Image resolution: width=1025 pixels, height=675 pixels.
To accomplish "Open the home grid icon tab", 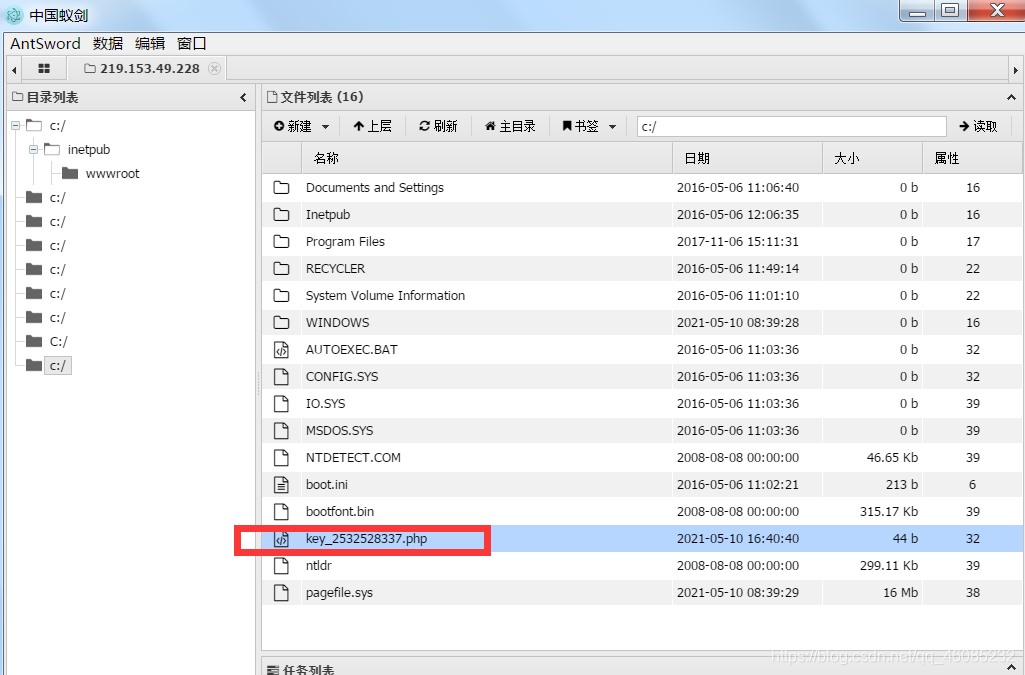I will point(44,69).
